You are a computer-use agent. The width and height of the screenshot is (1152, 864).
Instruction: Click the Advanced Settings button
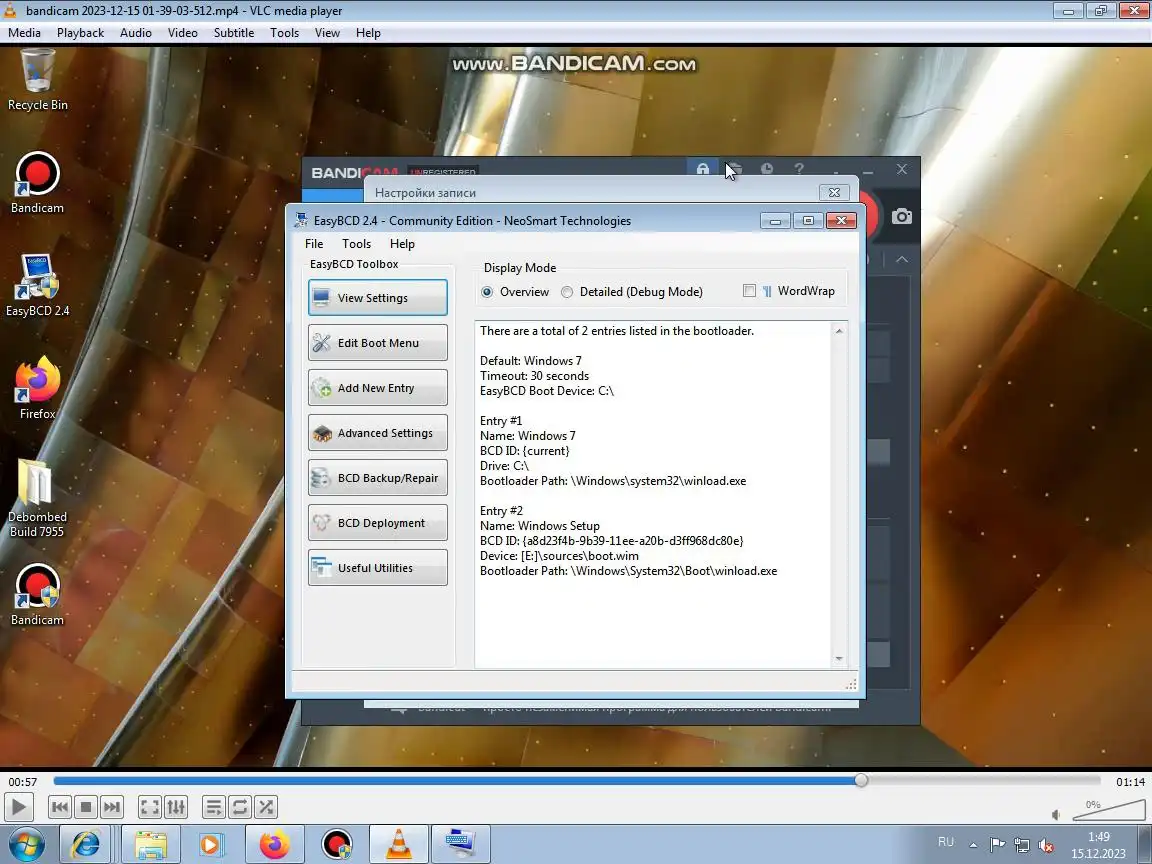[378, 433]
